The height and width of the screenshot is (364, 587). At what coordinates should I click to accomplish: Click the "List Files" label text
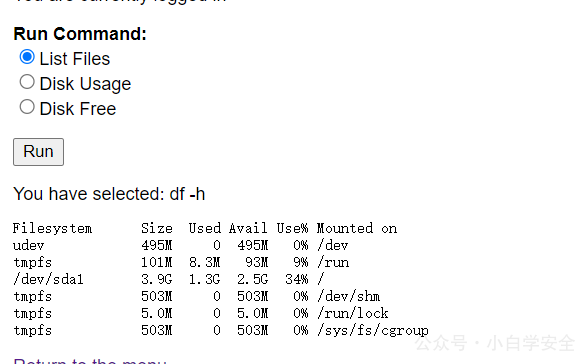(x=75, y=59)
